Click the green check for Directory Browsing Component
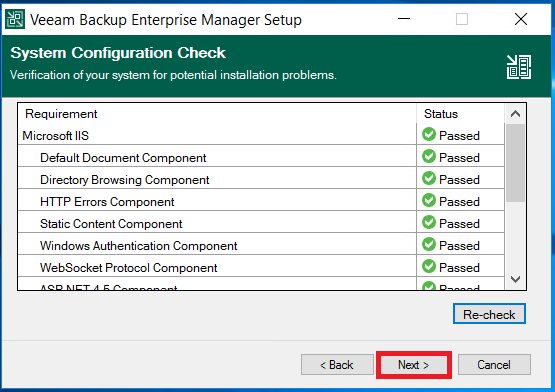The image size is (555, 392). [x=429, y=178]
